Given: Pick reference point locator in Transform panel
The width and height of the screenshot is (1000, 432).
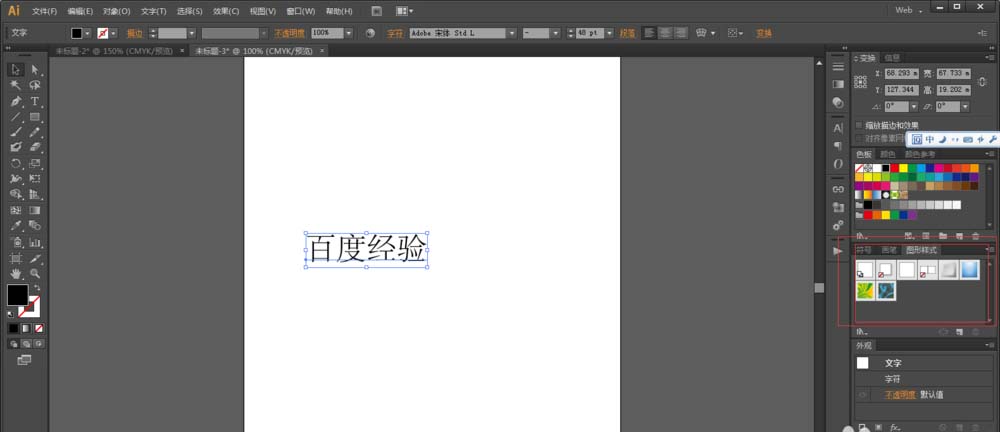Looking at the screenshot, I should pos(860,82).
